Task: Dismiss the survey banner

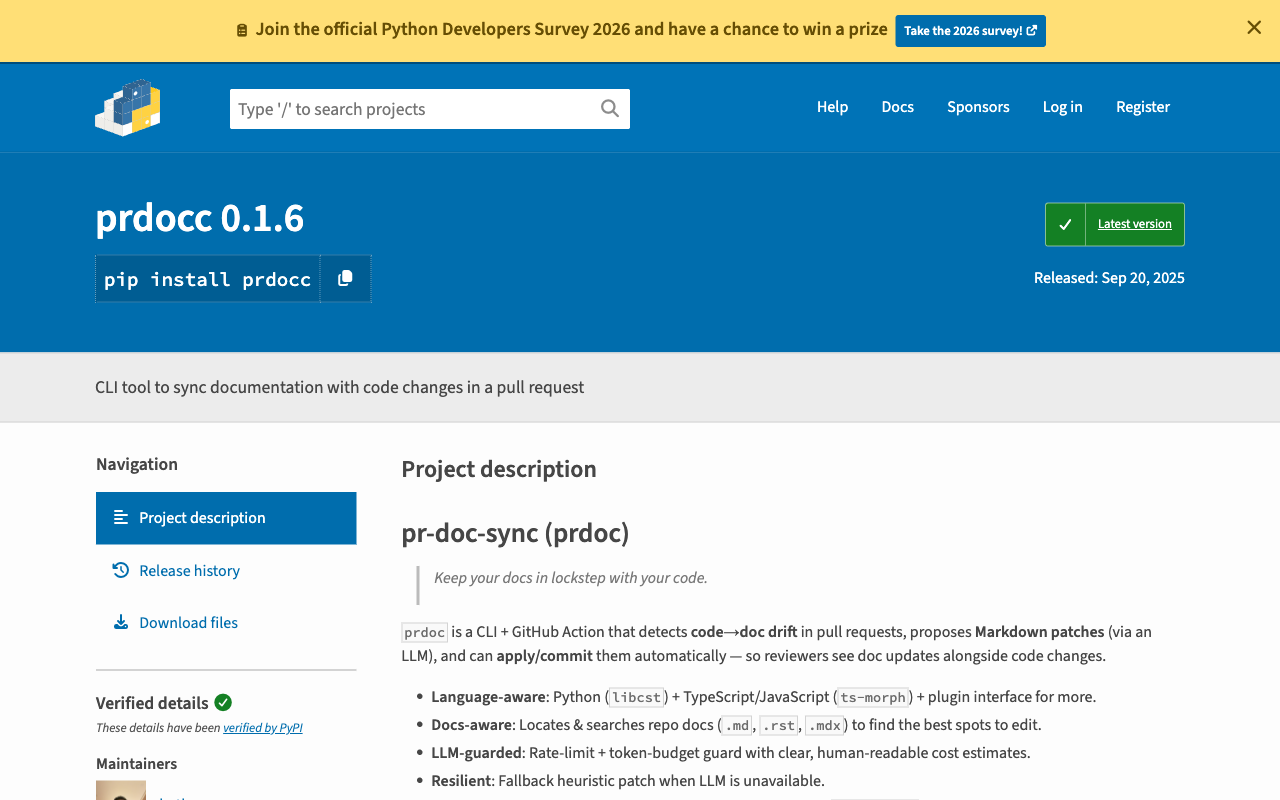Action: (1253, 28)
